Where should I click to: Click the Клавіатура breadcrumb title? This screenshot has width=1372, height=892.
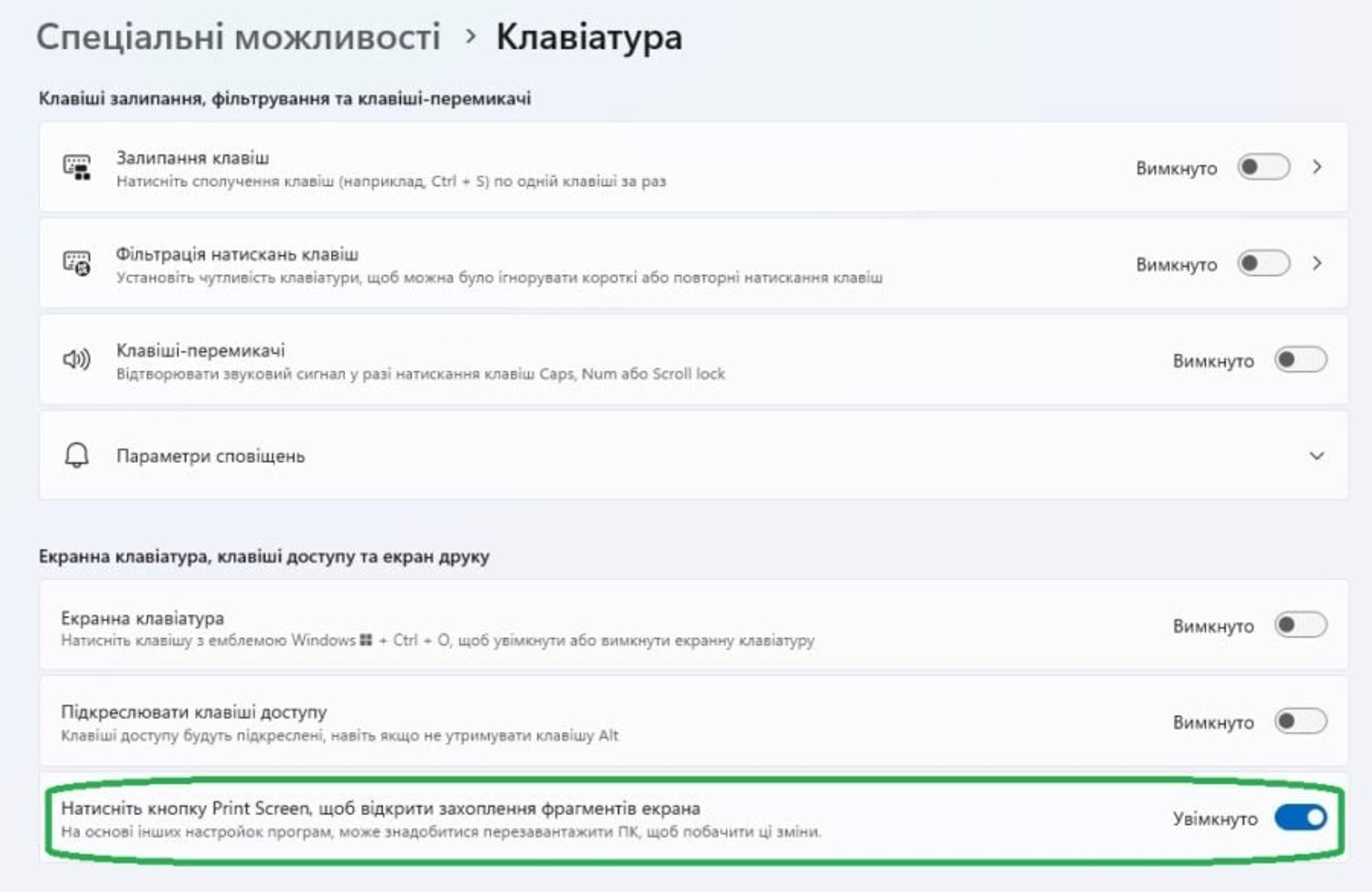(x=589, y=37)
